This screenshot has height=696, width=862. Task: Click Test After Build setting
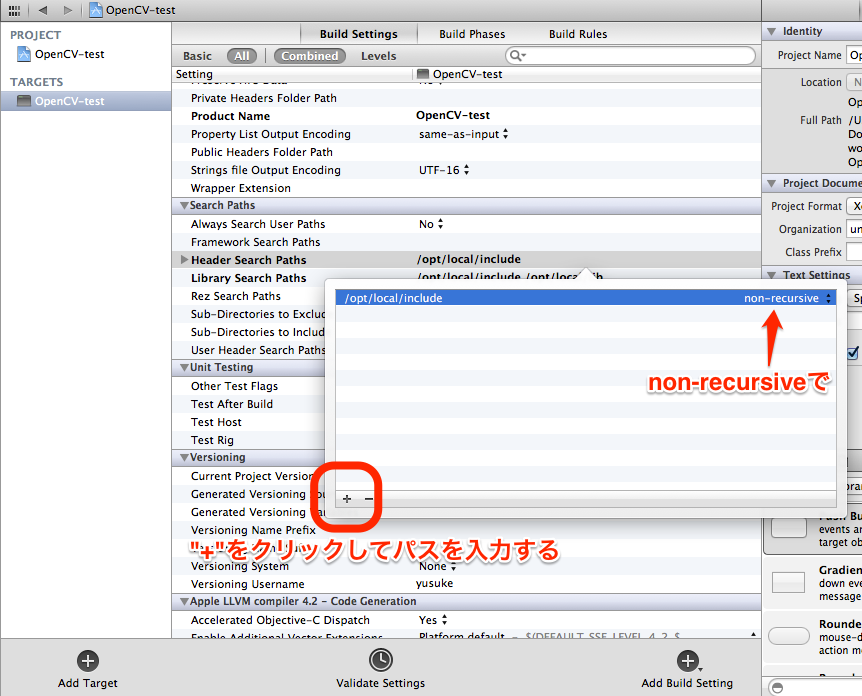click(x=231, y=404)
